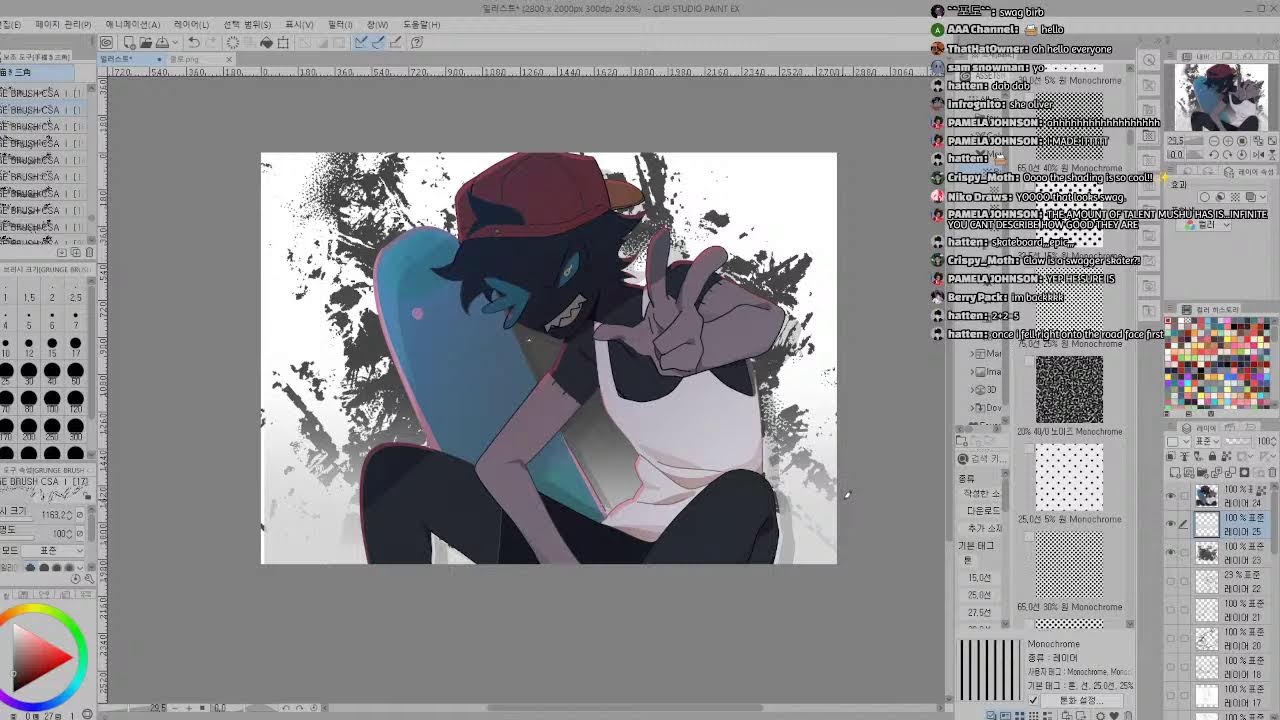Image resolution: width=1280 pixels, height=720 pixels.
Task: Toggle visibility of 레이어 23
Action: (x=1171, y=552)
